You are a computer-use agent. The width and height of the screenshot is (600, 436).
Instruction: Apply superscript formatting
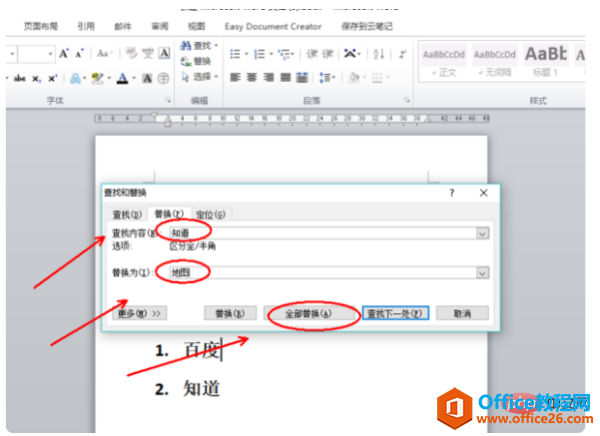[53, 78]
